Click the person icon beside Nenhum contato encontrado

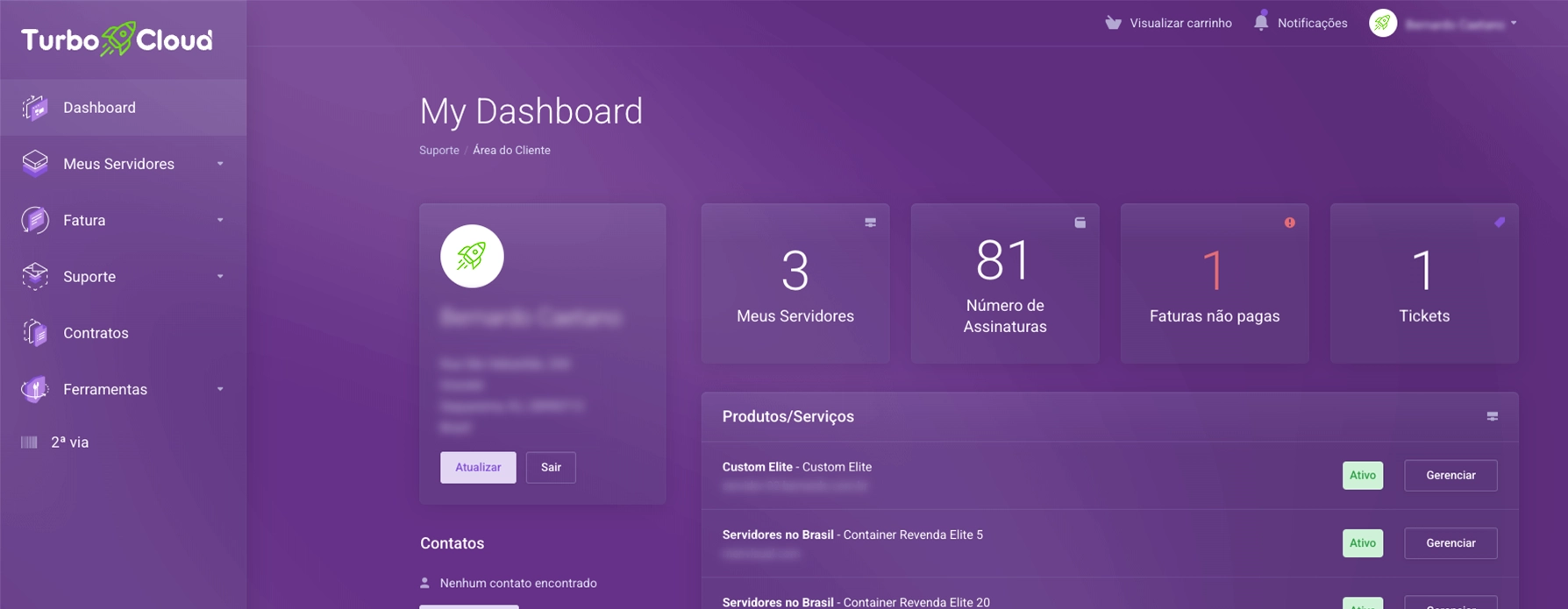point(425,583)
